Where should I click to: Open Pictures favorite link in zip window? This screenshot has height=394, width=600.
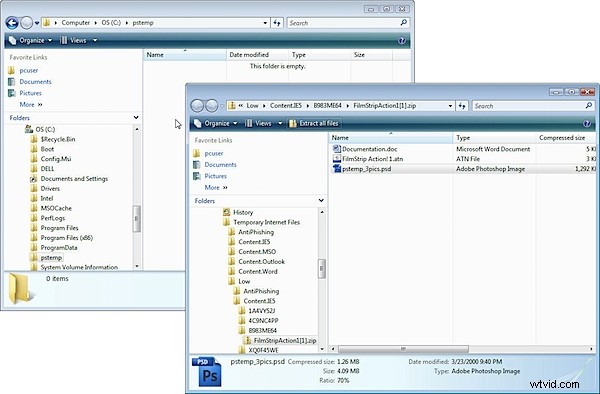(215, 176)
